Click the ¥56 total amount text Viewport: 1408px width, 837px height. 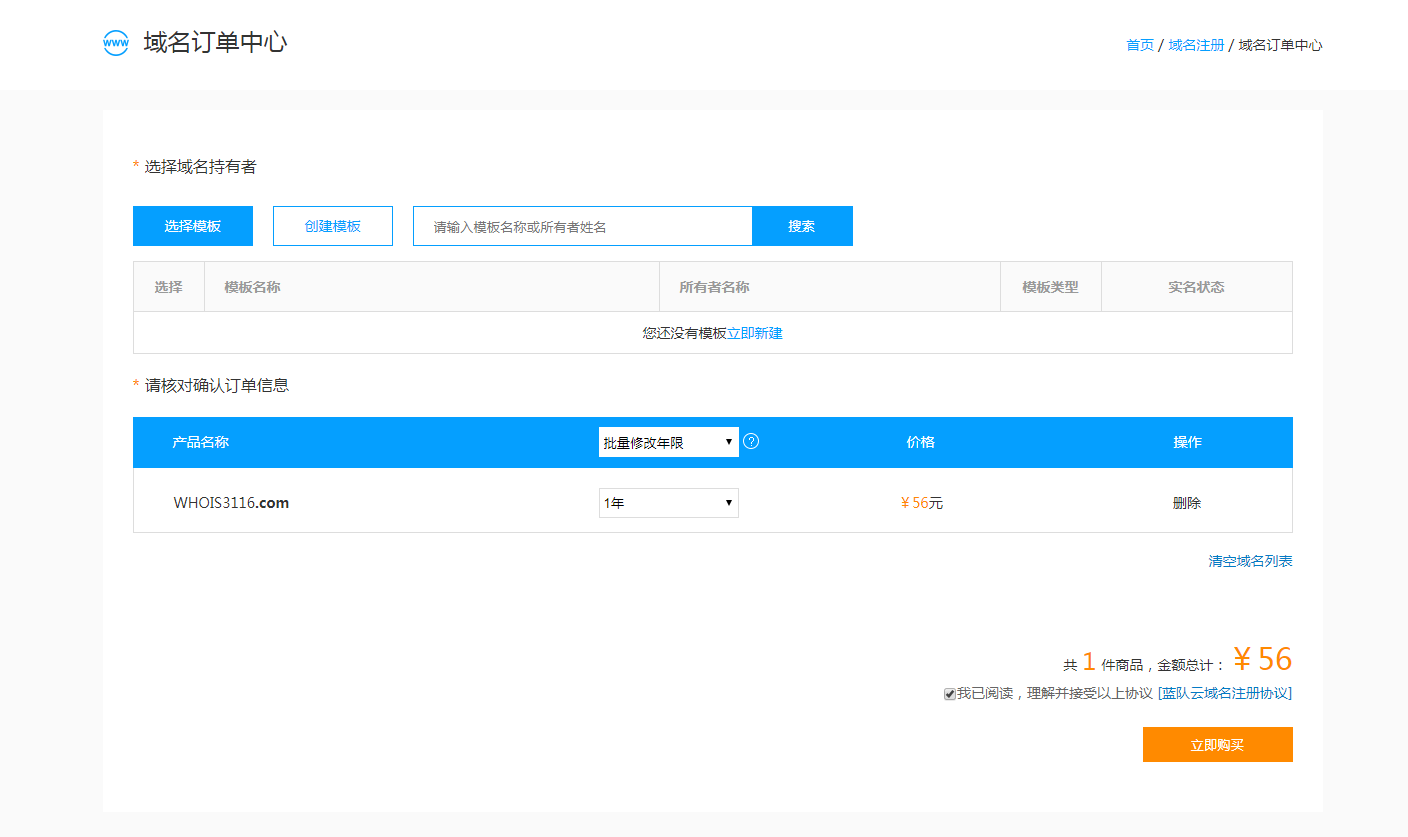click(1262, 658)
